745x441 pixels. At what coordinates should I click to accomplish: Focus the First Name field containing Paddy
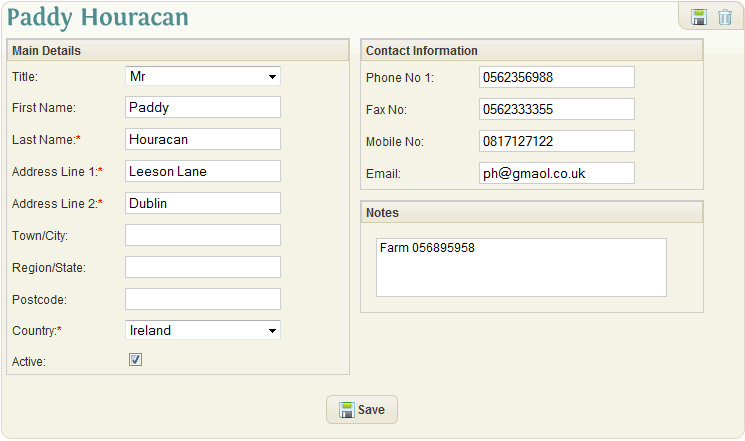tap(203, 107)
